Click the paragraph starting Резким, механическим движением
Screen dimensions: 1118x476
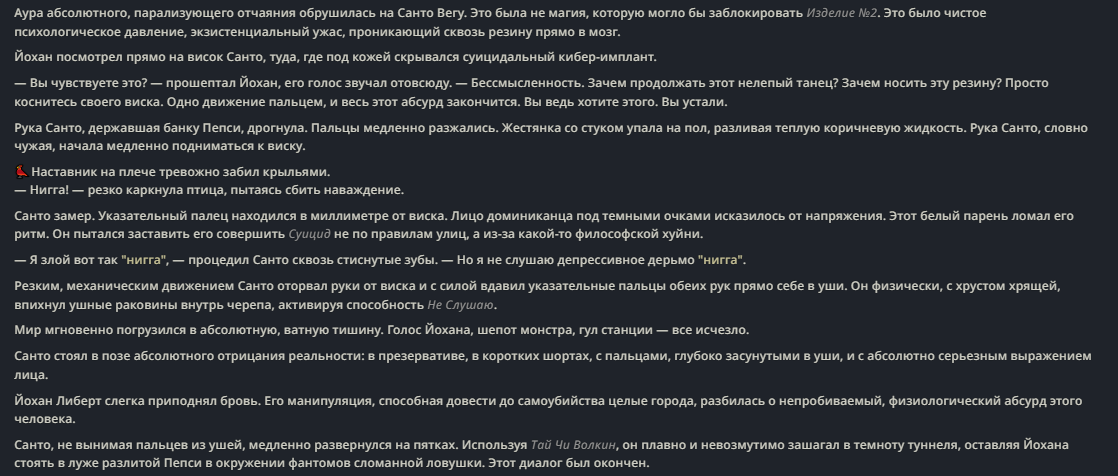[537, 296]
